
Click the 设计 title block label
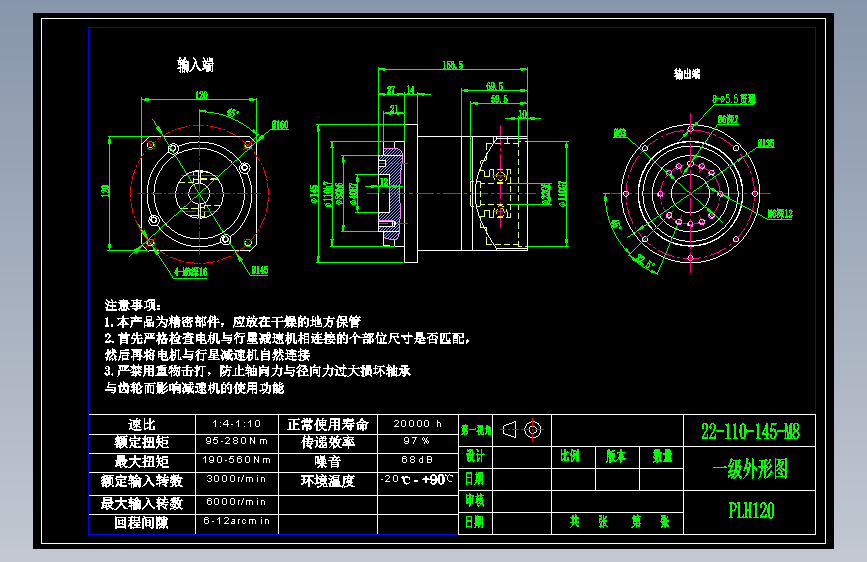(475, 456)
